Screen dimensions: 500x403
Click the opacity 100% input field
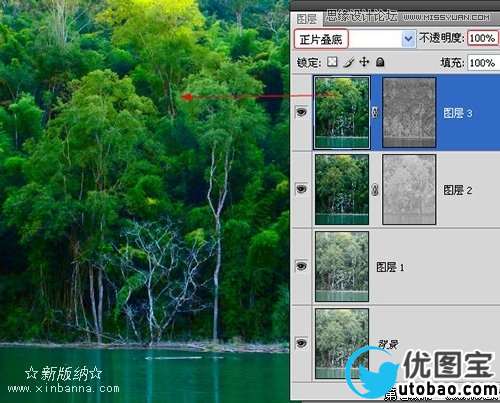[483, 38]
